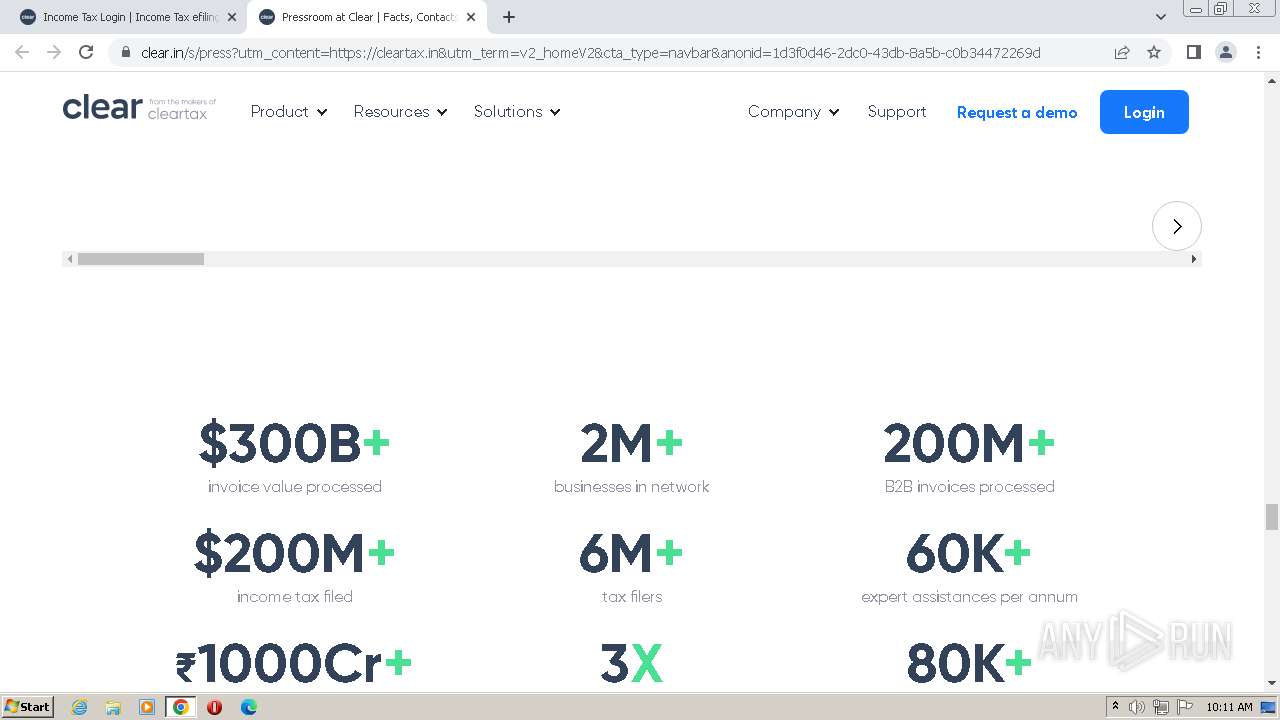Open the Support page

(897, 112)
